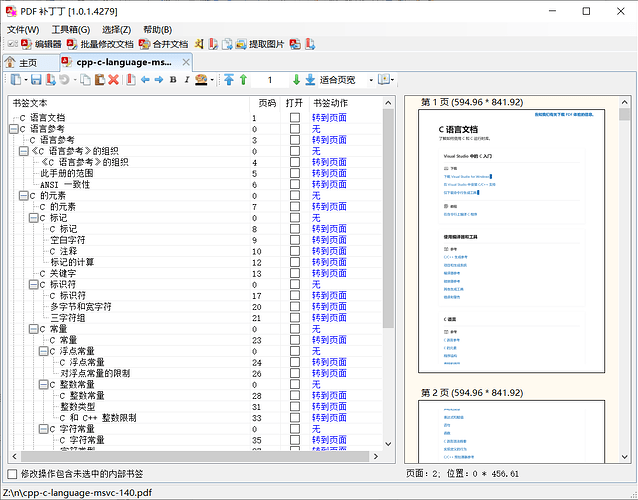
Task: Check 打开 box for ANSI 一致性 row
Action: pyautogui.click(x=295, y=185)
